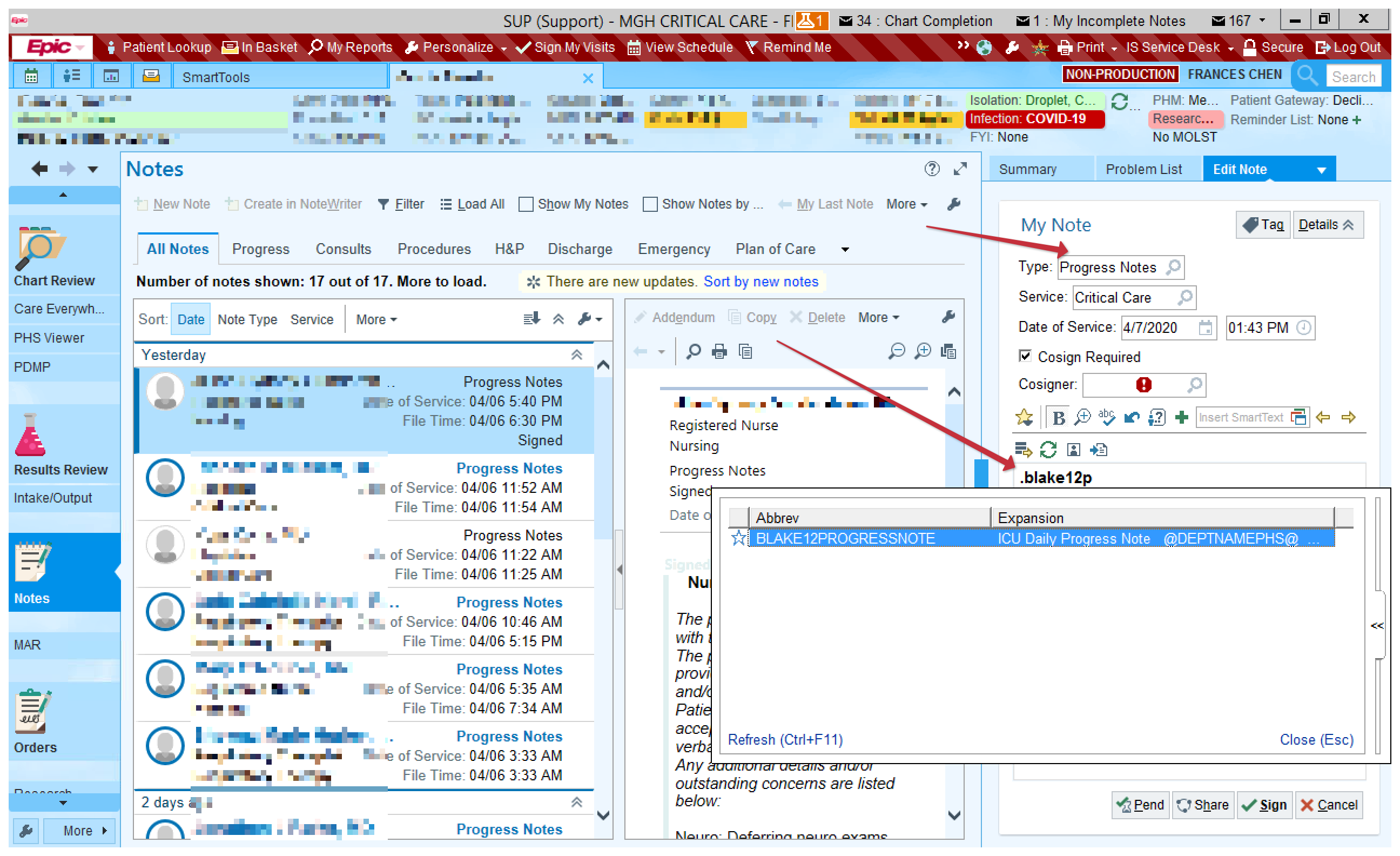Viewport: 1400px width, 856px height.
Task: Click the Tag button in My Note
Action: click(x=1263, y=225)
